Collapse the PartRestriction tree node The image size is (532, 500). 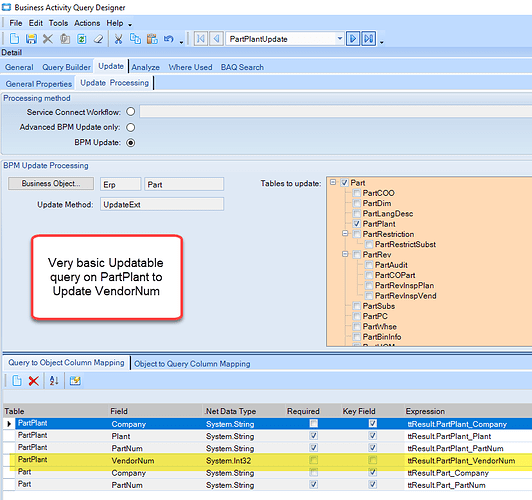point(345,233)
